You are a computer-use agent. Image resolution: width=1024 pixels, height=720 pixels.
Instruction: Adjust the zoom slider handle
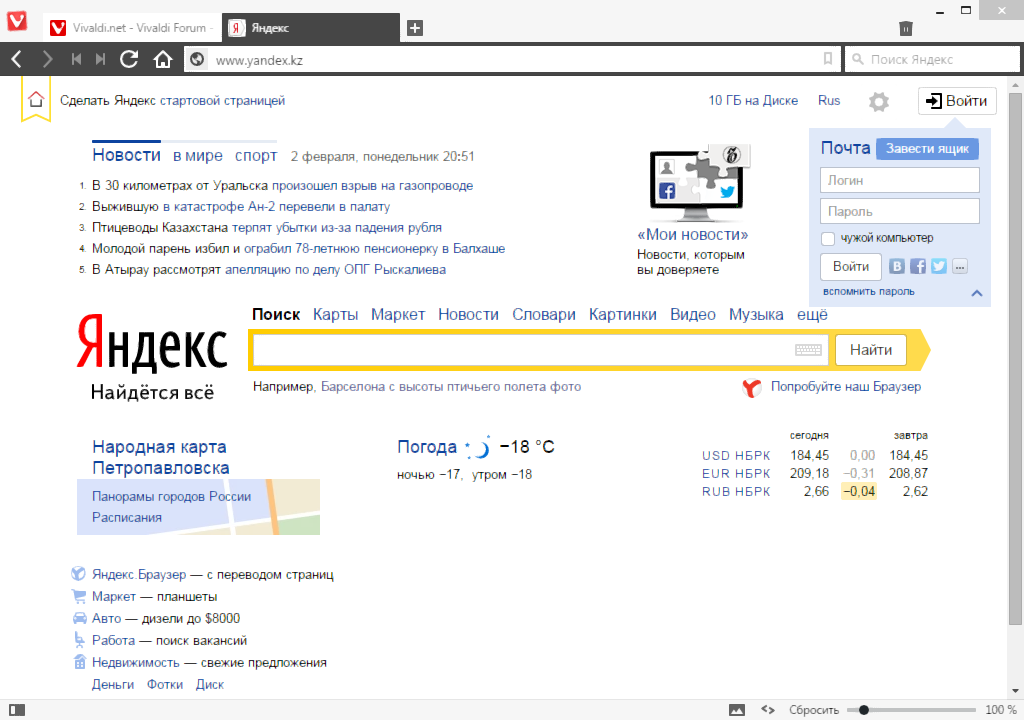point(863,710)
